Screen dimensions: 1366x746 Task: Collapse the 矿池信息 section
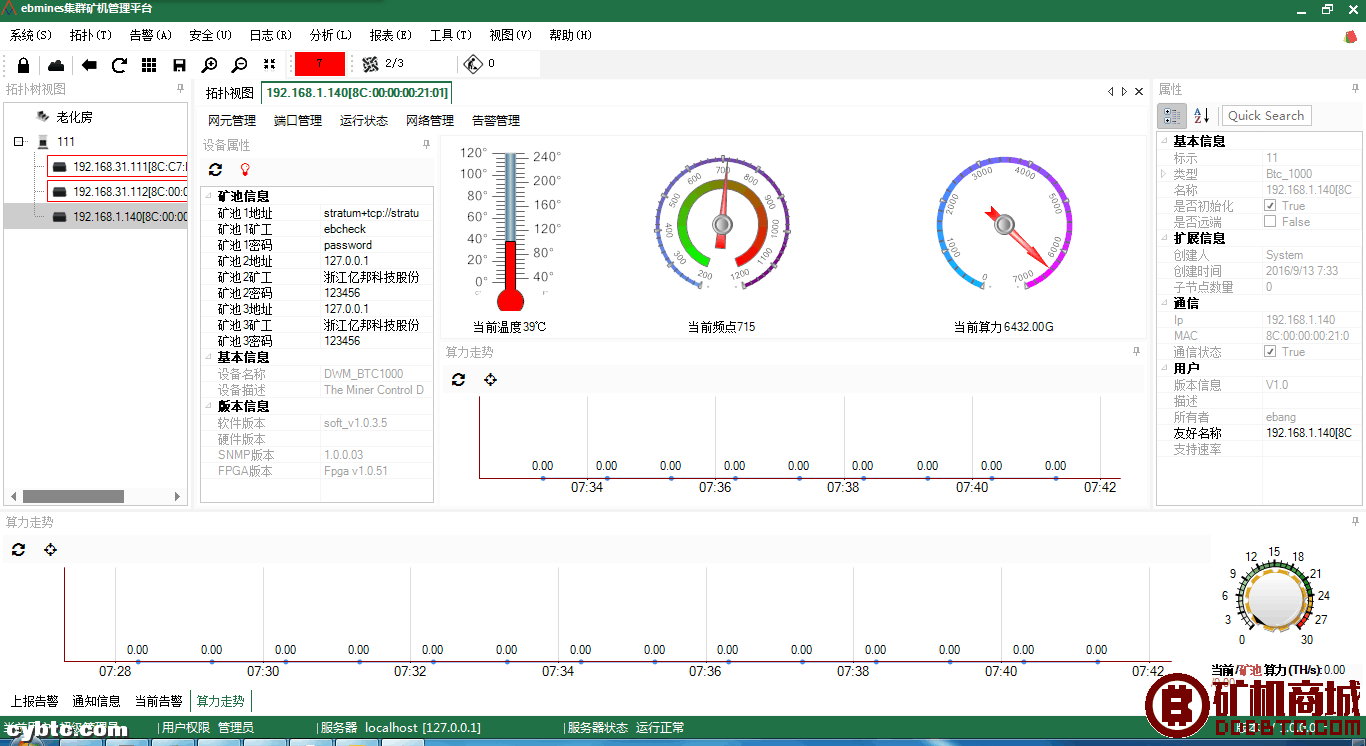point(208,197)
